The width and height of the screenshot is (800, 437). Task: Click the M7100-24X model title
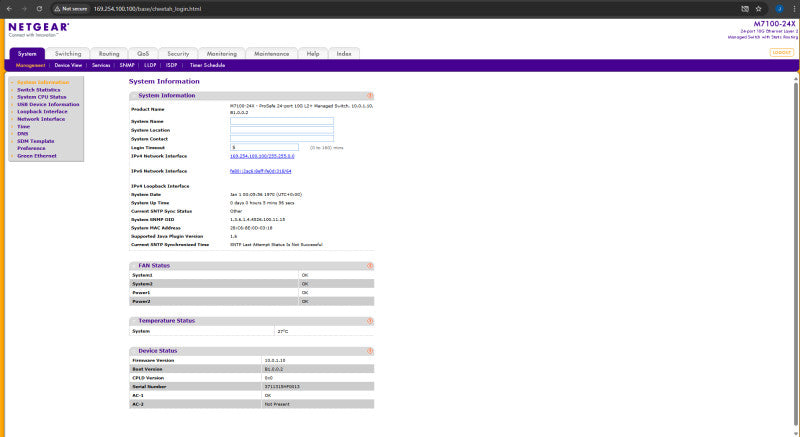pos(774,24)
